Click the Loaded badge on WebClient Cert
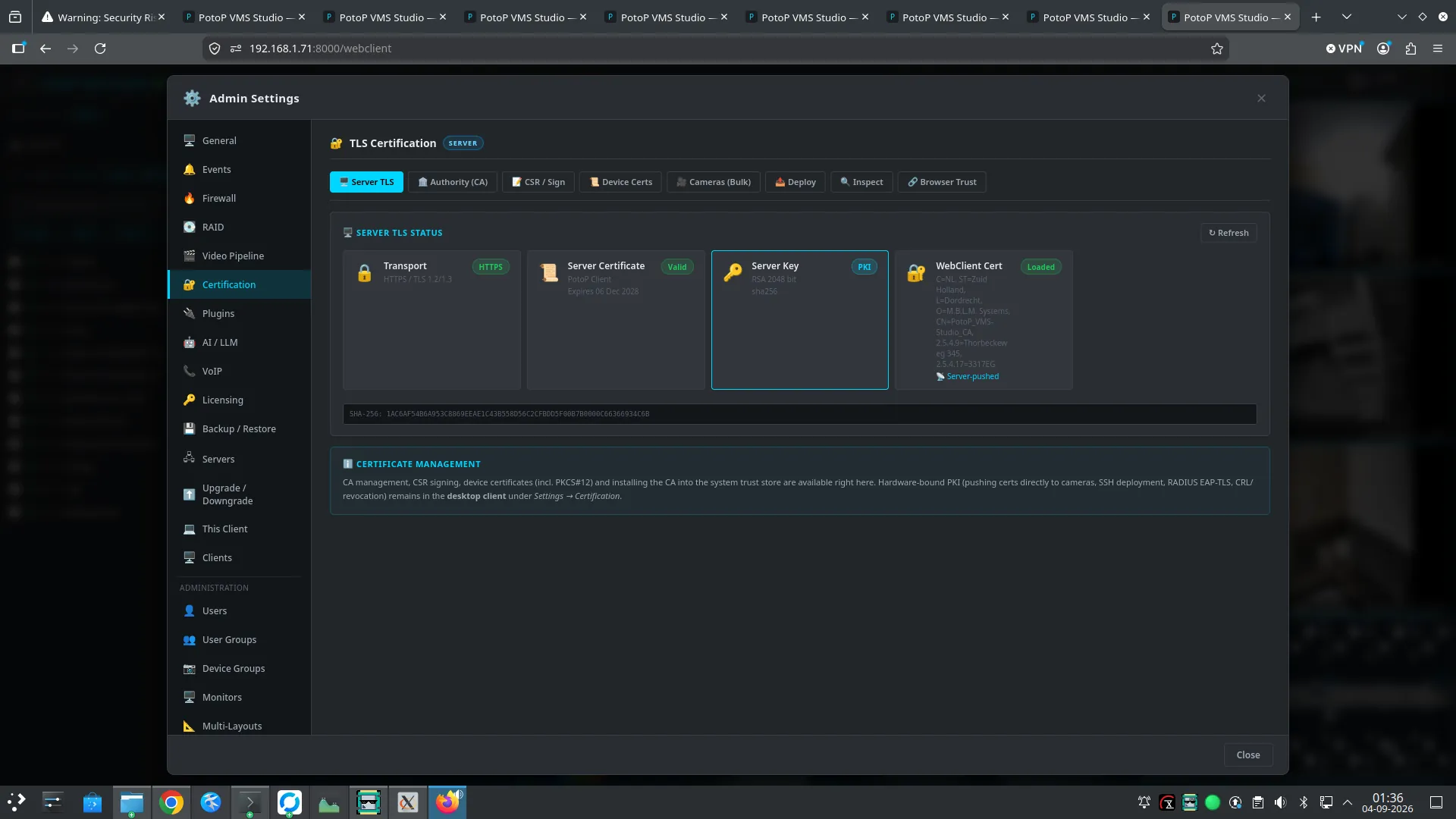Screen dimensions: 1456x819 pyautogui.click(x=1040, y=267)
